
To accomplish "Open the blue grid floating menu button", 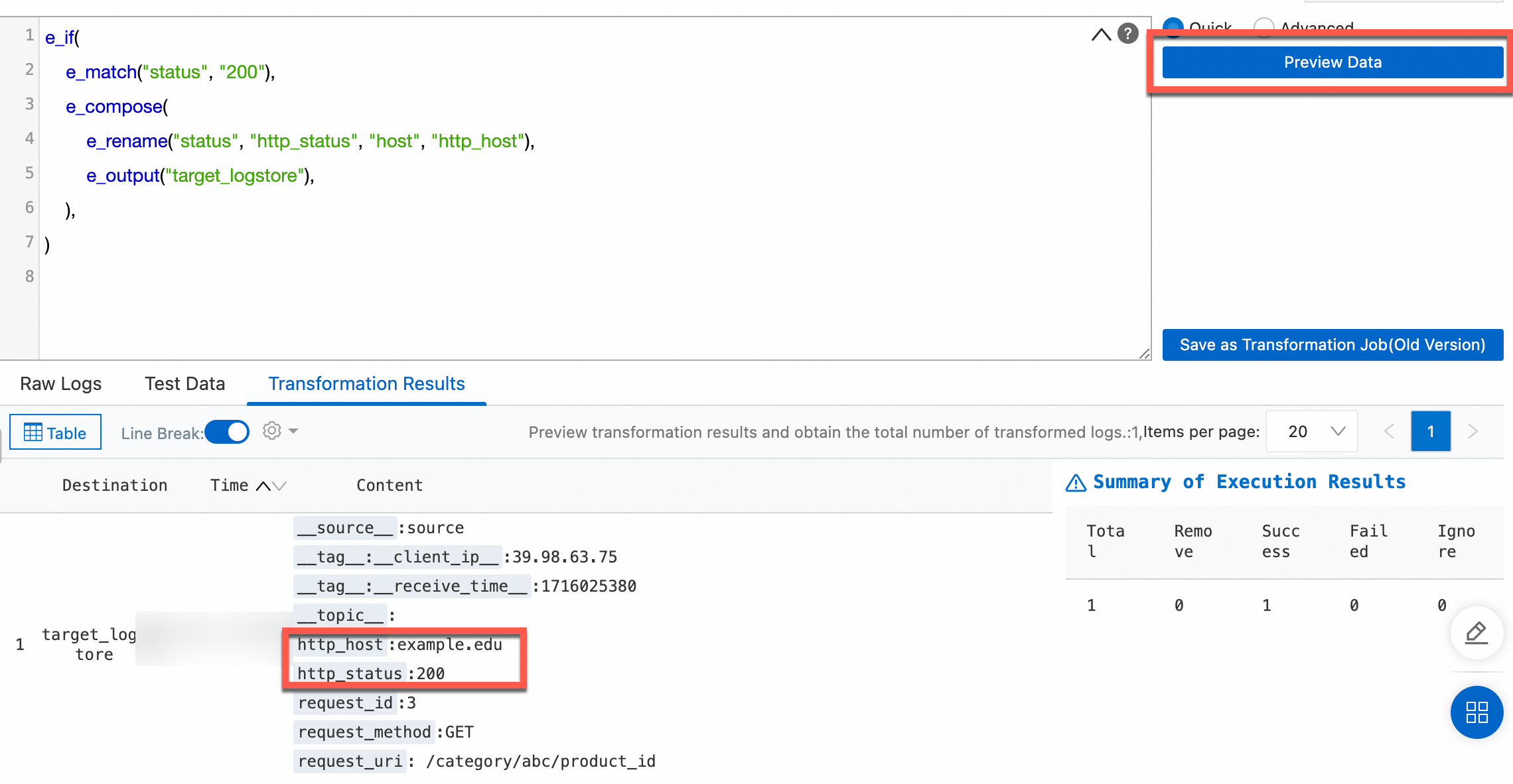I will [x=1477, y=712].
